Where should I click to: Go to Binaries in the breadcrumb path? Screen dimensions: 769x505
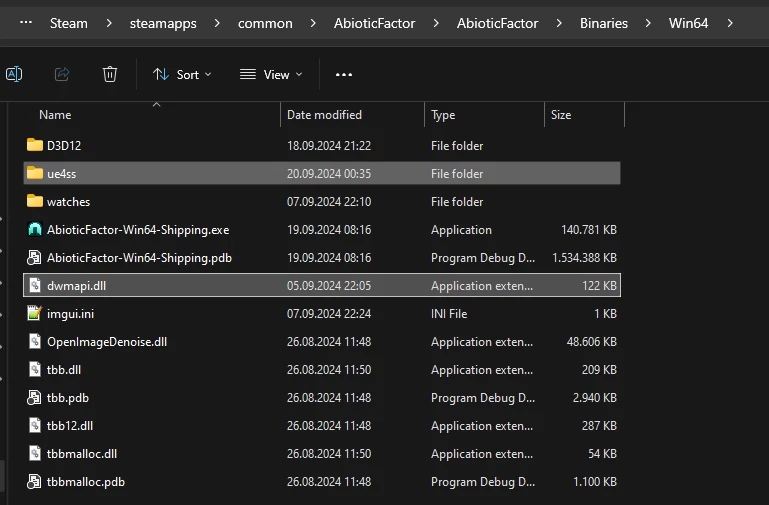coord(604,23)
